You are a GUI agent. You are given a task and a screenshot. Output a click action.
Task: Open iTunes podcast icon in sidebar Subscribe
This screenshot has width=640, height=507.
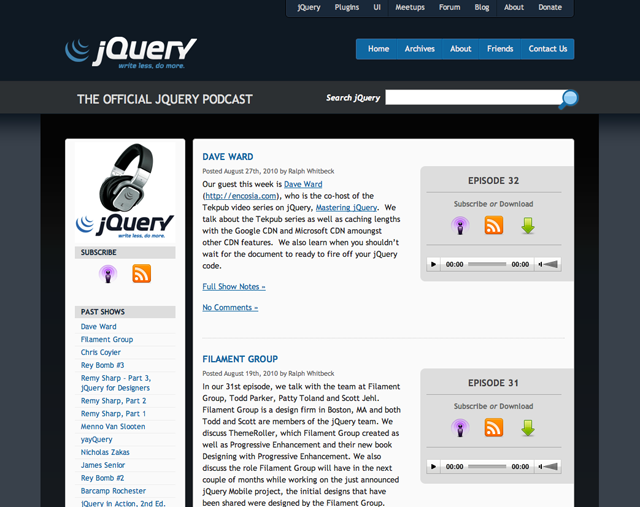pyautogui.click(x=108, y=274)
